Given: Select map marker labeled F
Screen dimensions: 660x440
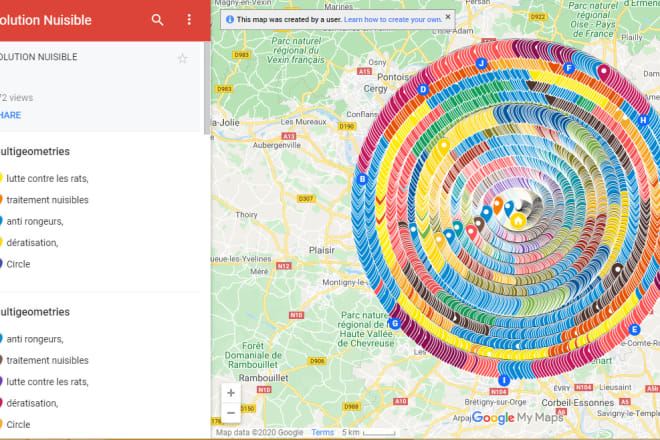Looking at the screenshot, I should tap(569, 68).
